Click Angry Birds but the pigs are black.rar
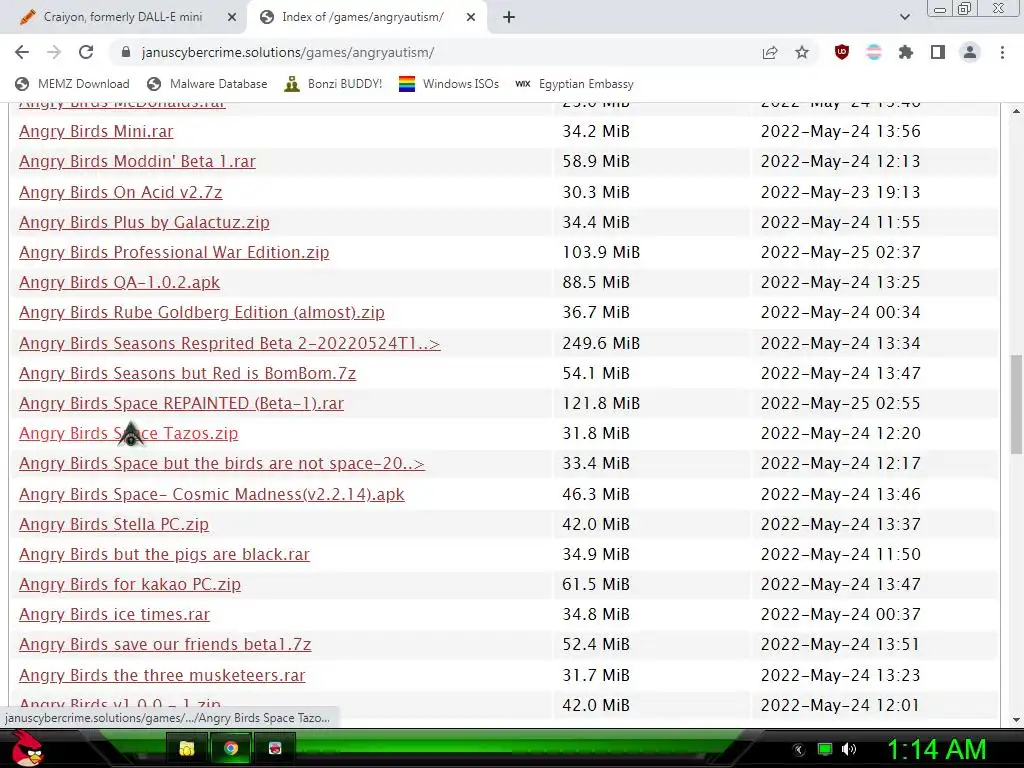1024x768 pixels. pos(165,554)
